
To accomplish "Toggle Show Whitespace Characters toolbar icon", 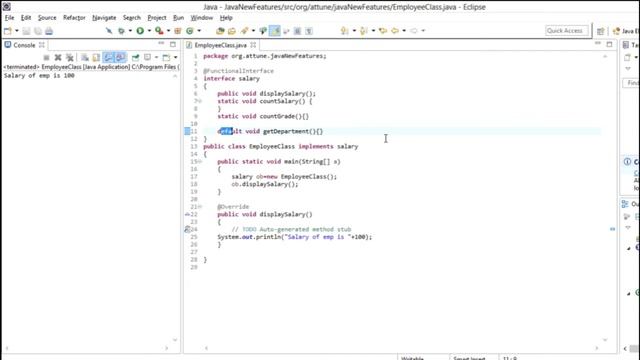I will coord(309,31).
